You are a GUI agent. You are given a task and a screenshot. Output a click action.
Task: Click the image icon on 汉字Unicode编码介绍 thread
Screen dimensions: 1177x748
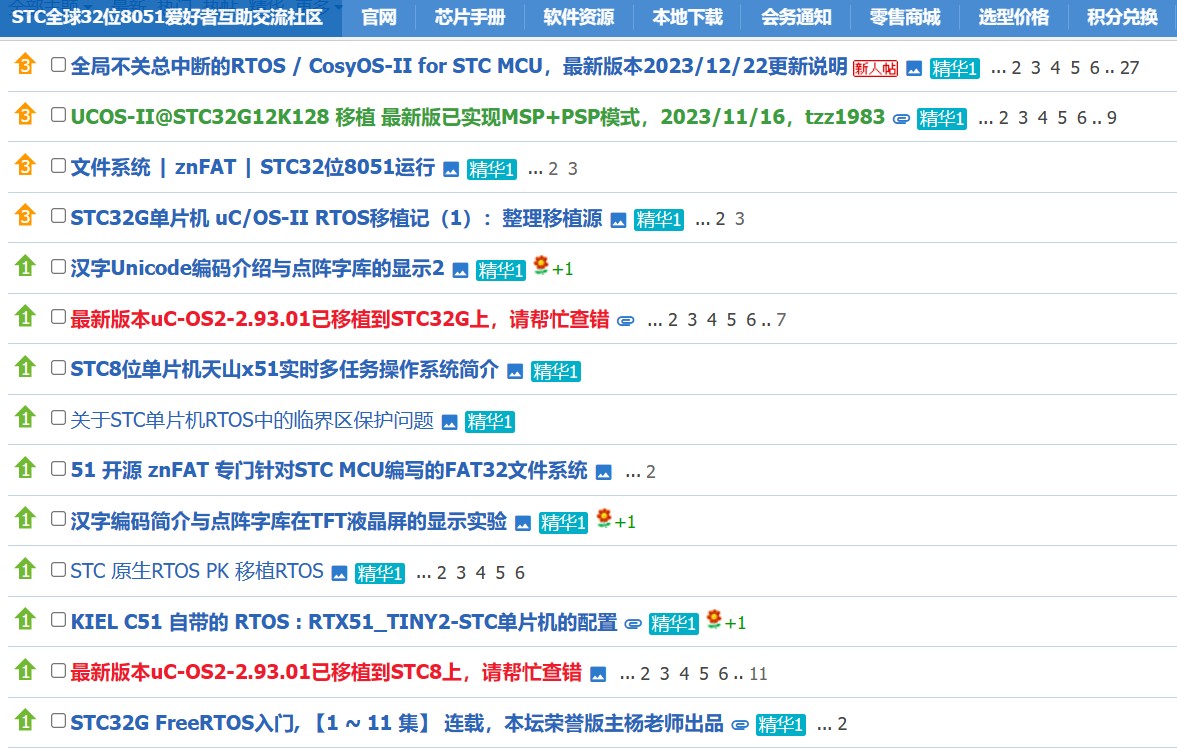tap(460, 270)
